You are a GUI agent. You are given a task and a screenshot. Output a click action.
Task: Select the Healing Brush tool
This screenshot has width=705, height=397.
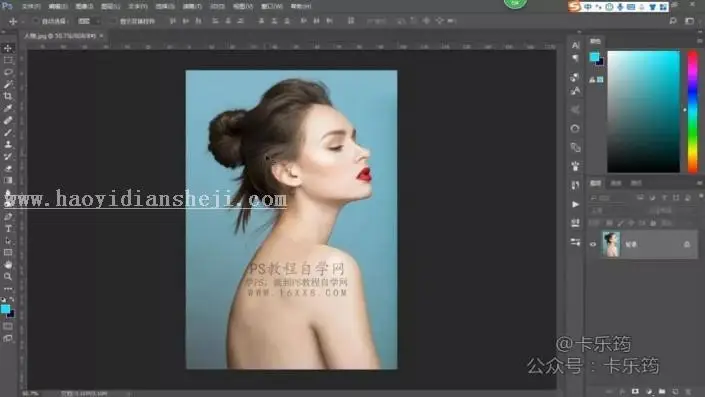8,120
